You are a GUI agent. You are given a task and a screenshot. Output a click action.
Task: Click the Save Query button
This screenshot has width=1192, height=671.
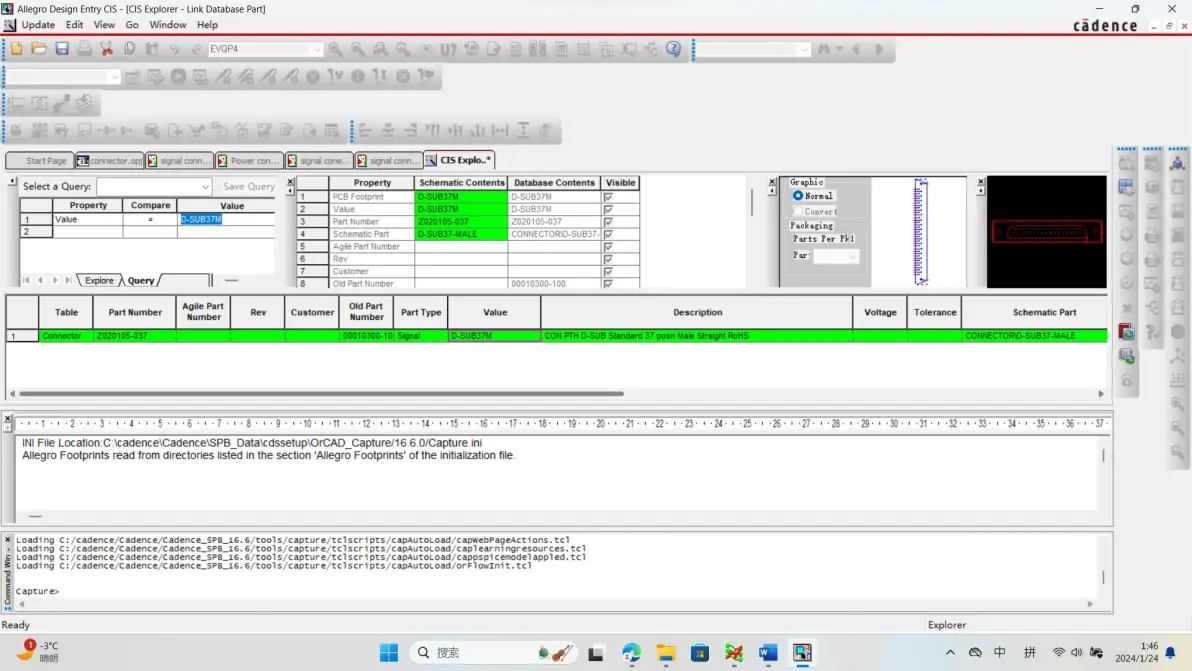click(x=249, y=186)
